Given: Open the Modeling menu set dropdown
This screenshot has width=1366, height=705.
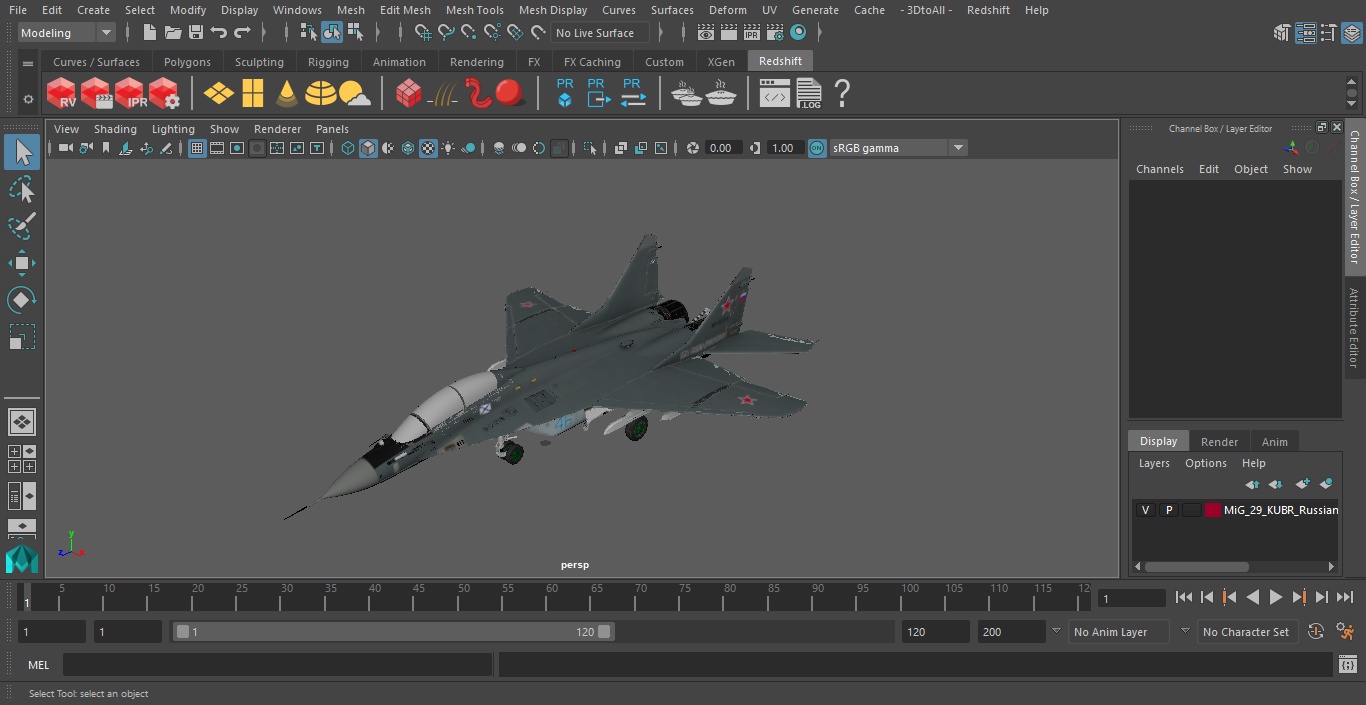Looking at the screenshot, I should pyautogui.click(x=67, y=33).
